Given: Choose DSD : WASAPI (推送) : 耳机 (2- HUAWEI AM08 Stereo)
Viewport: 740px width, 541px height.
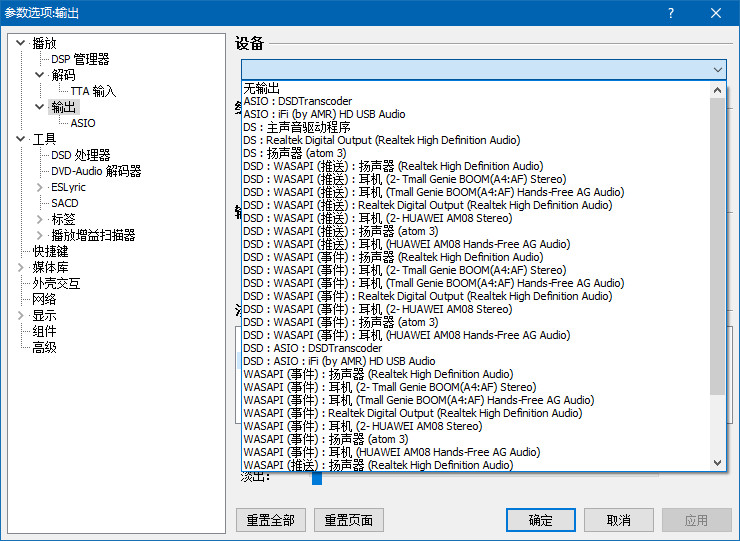Looking at the screenshot, I should click(476, 218).
